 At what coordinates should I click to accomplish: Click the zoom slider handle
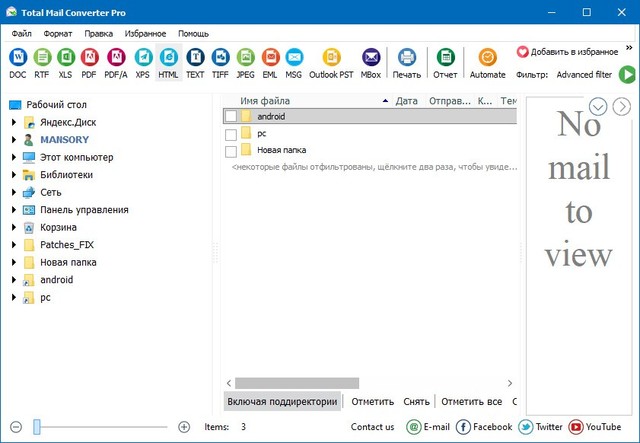37,427
